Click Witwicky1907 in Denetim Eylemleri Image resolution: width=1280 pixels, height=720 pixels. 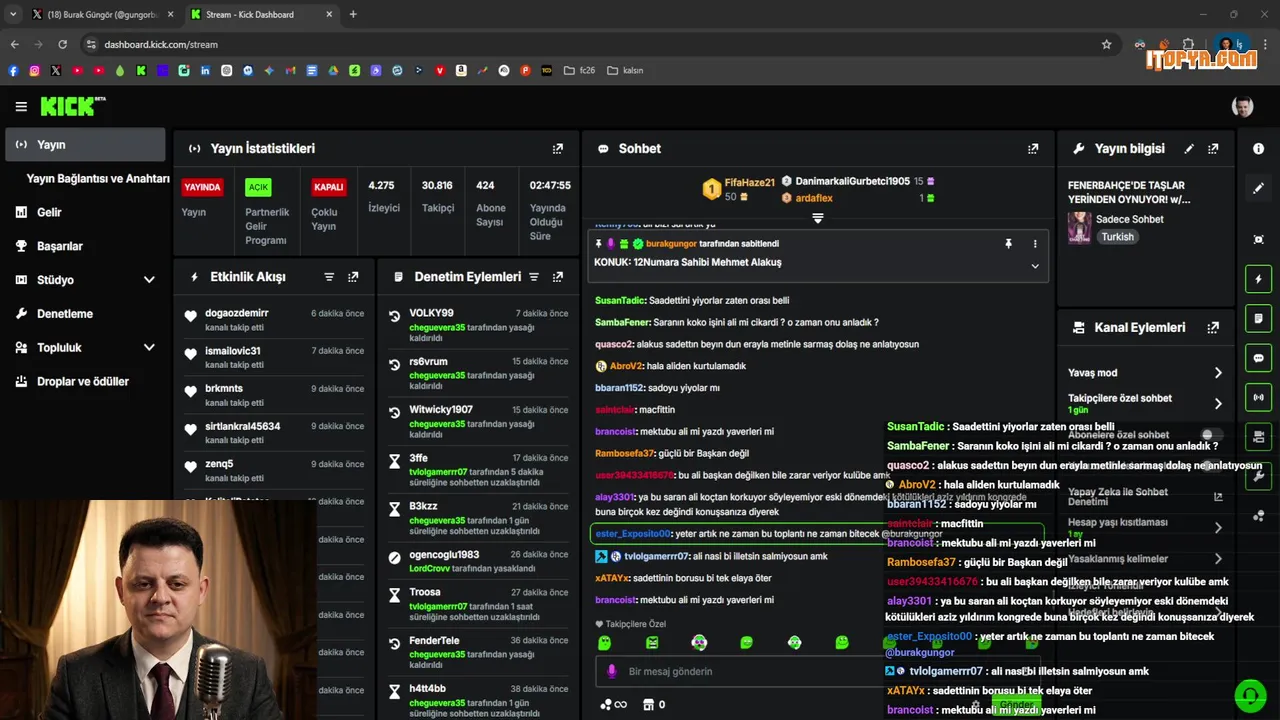441,410
